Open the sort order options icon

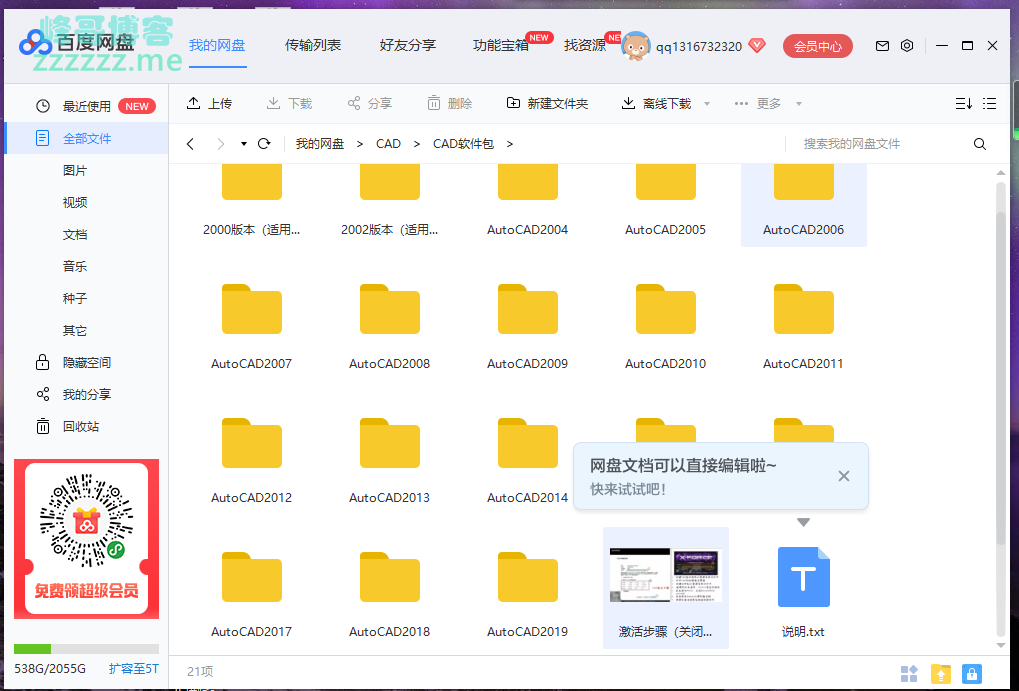(x=963, y=104)
